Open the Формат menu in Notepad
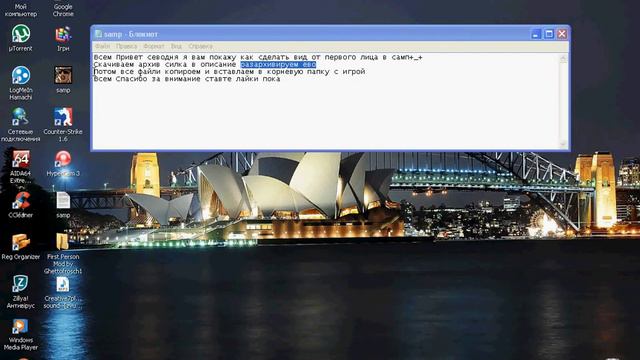Screen dimensions: 640x360 click(154, 46)
